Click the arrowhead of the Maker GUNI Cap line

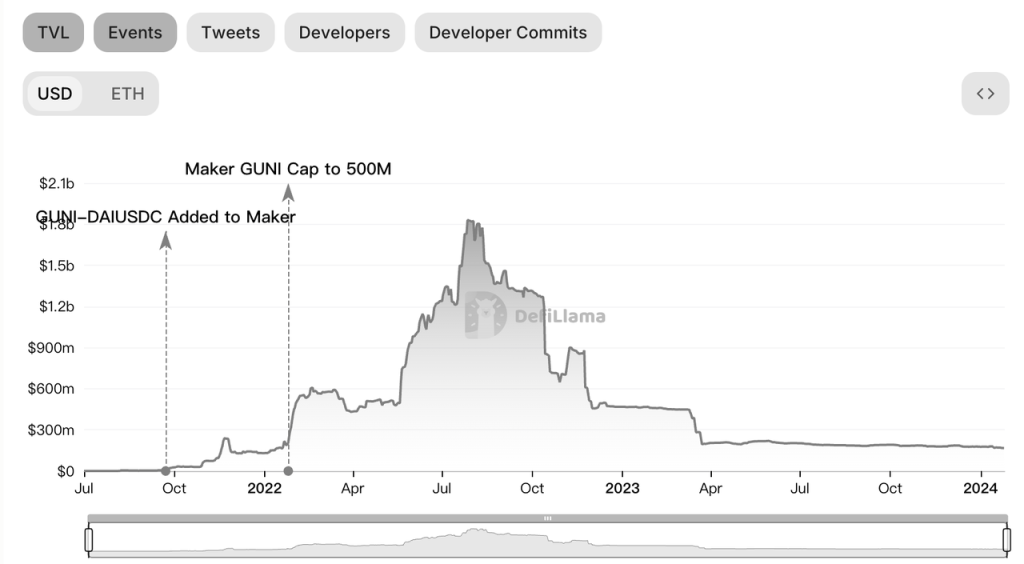tap(289, 193)
